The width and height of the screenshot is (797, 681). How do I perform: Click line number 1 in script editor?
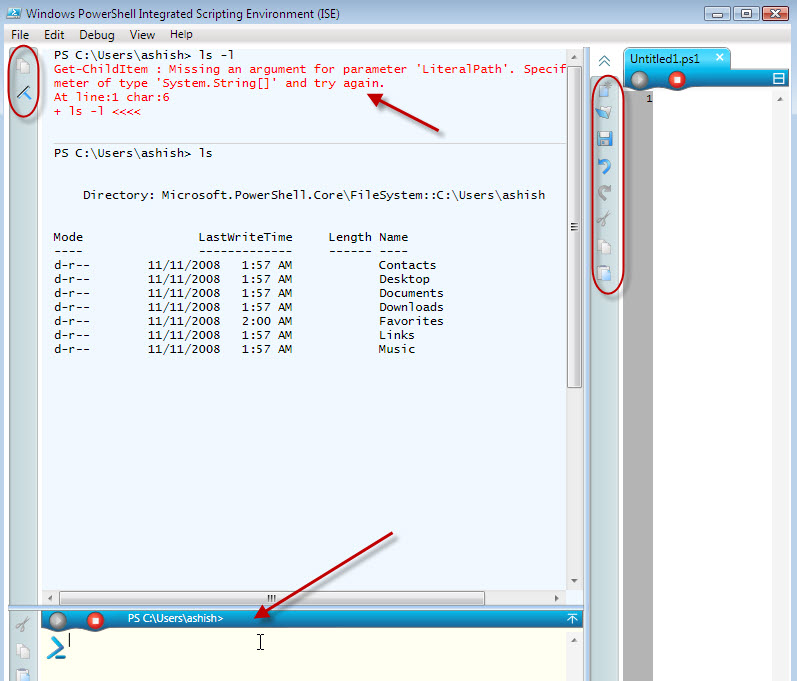[649, 99]
